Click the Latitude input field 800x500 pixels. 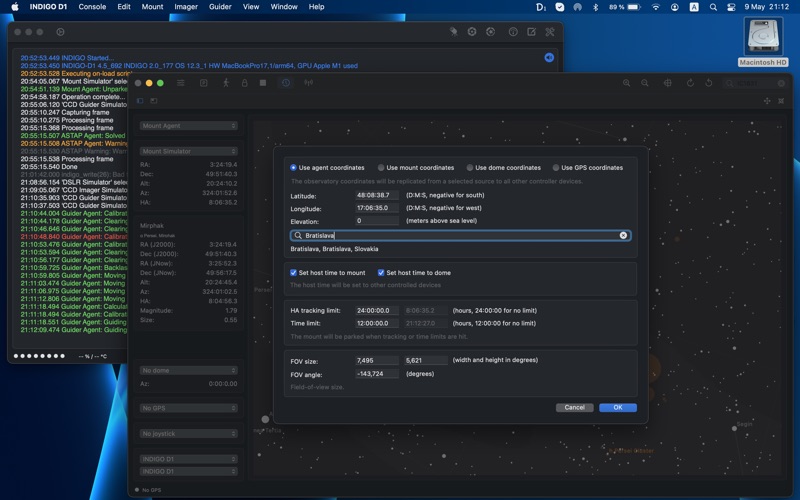pyautogui.click(x=377, y=195)
